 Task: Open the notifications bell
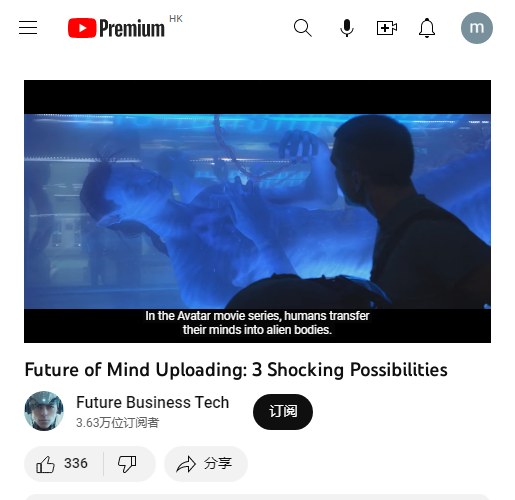pos(427,28)
